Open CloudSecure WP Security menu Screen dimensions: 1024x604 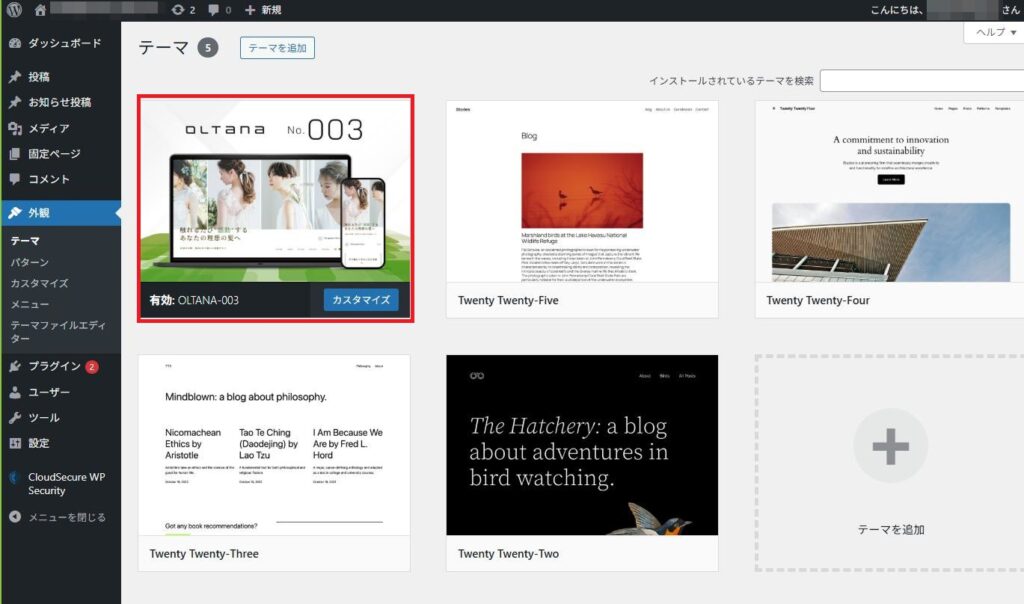click(x=61, y=483)
